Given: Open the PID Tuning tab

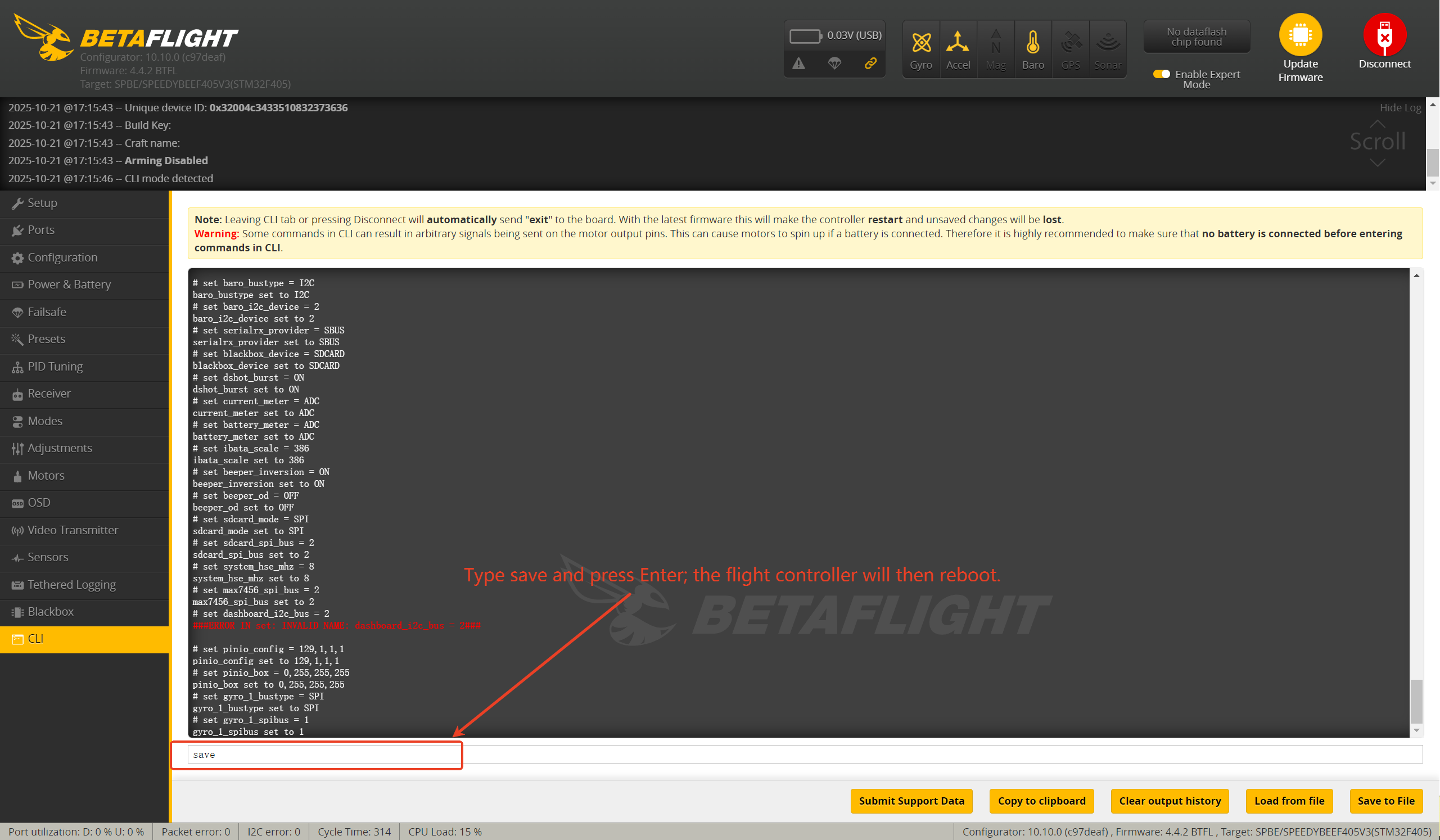Looking at the screenshot, I should pyautogui.click(x=55, y=366).
